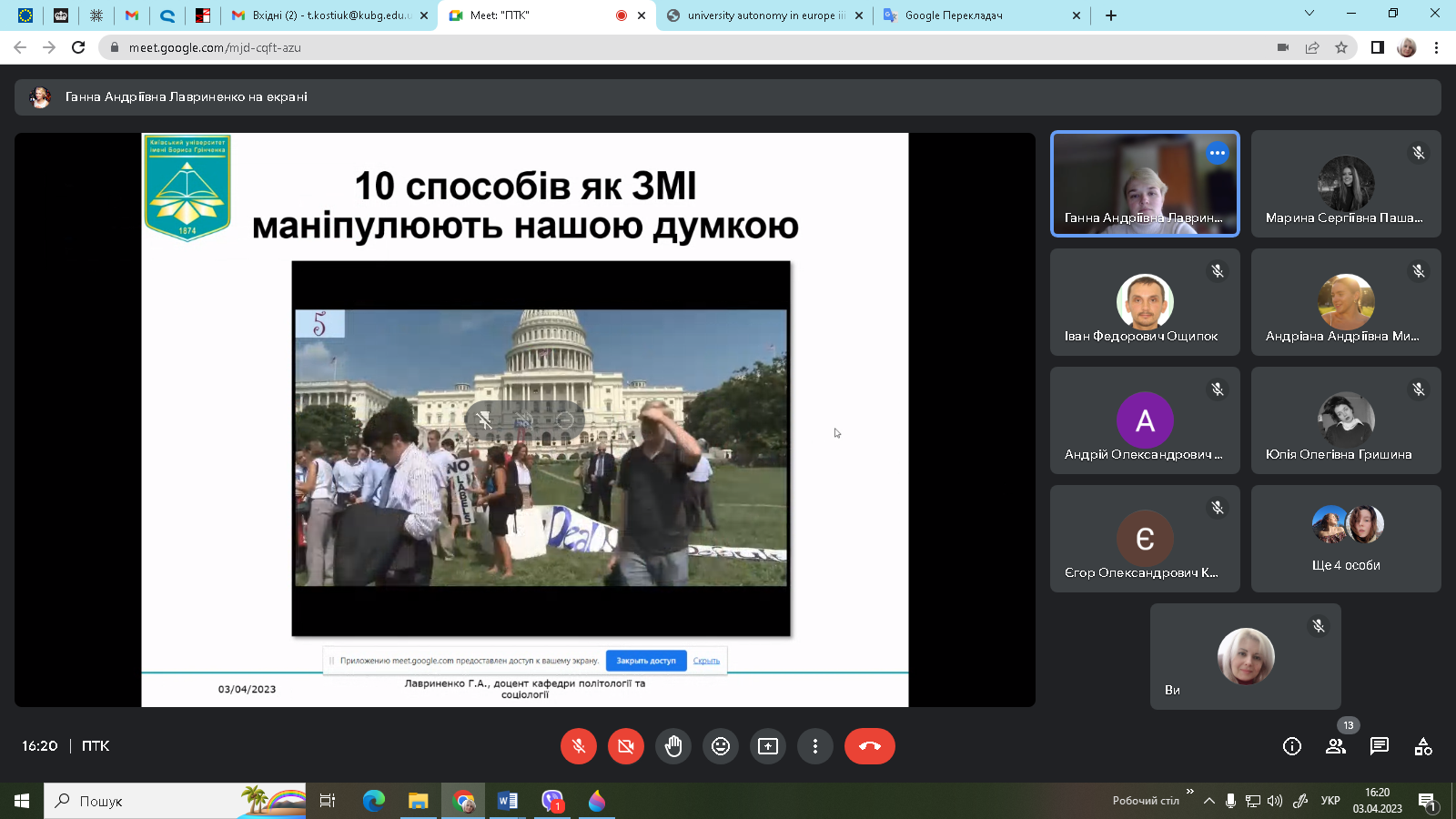This screenshot has height=819, width=1456.
Task: Raise hand in the meeting
Action: click(x=673, y=745)
